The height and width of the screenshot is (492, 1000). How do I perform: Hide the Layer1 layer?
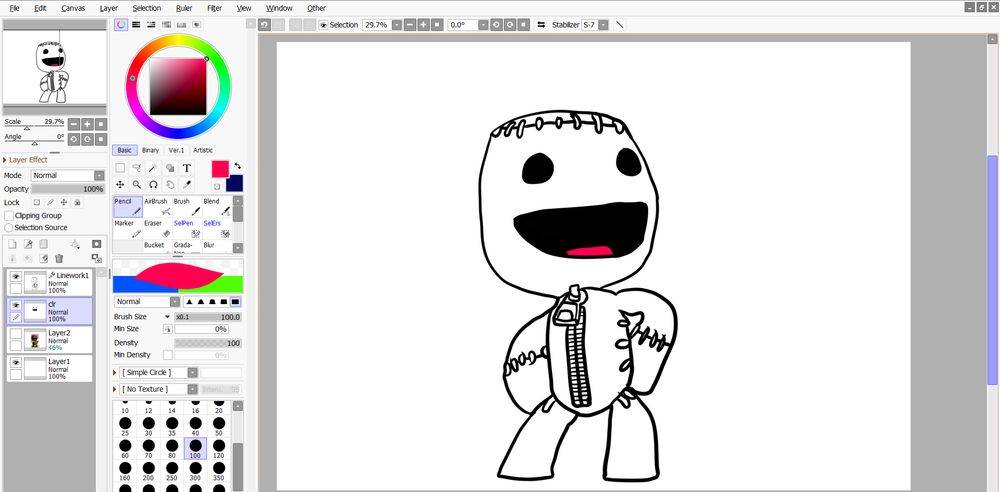coord(16,362)
